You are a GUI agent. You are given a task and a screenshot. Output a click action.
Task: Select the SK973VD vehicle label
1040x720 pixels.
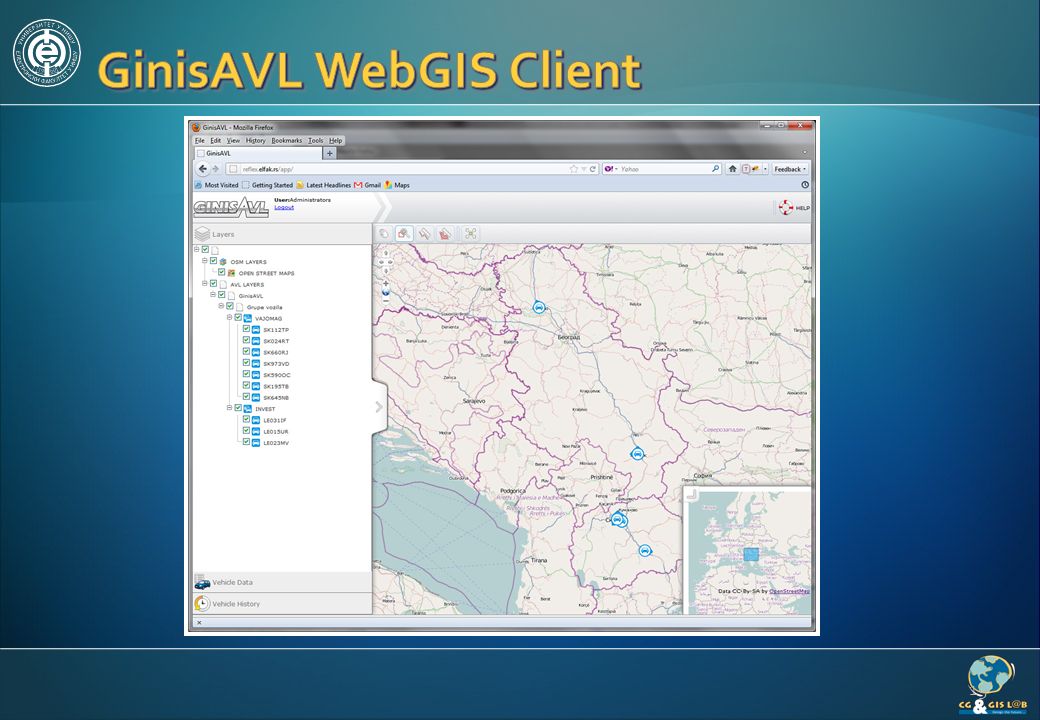(x=276, y=363)
